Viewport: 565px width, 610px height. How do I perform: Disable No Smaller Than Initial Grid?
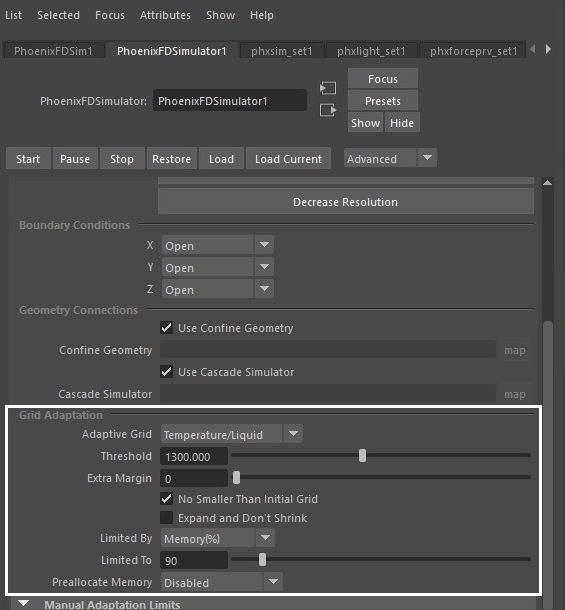pyautogui.click(x=167, y=499)
